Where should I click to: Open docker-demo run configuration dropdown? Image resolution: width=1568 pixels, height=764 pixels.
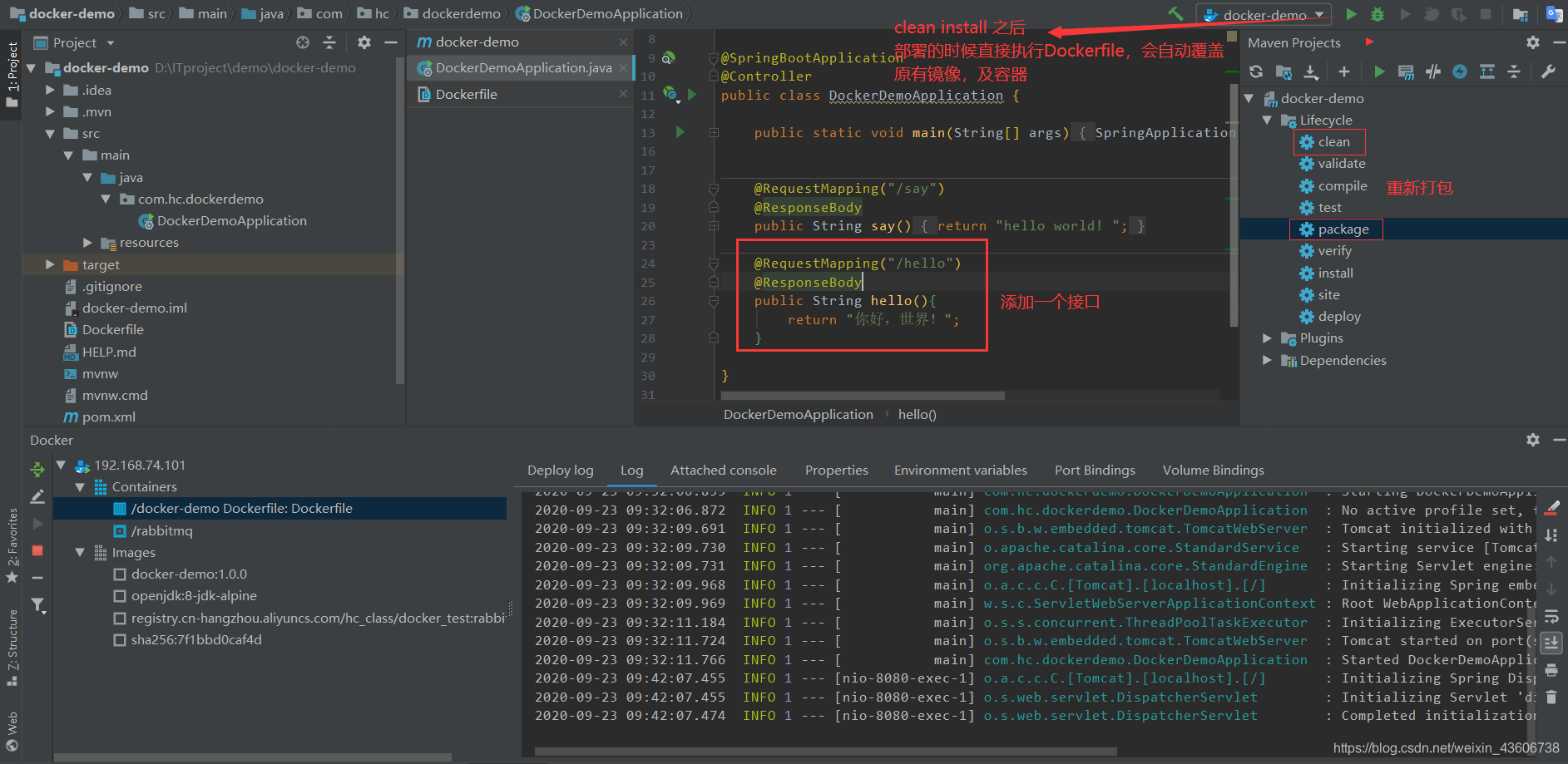[1264, 15]
